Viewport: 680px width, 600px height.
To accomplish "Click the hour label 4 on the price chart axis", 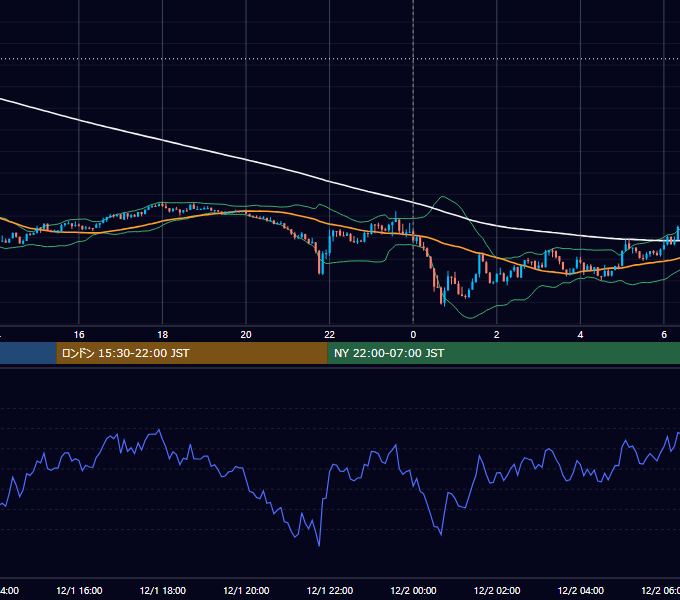I will (x=580, y=335).
